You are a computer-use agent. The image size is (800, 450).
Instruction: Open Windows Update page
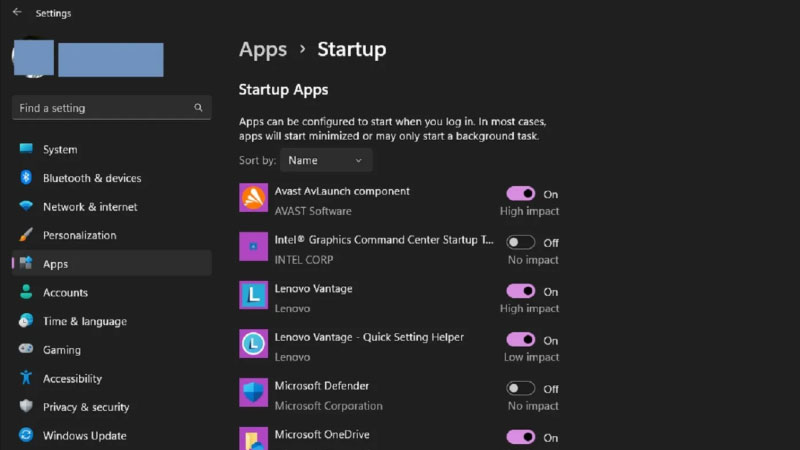[x=112, y=435]
